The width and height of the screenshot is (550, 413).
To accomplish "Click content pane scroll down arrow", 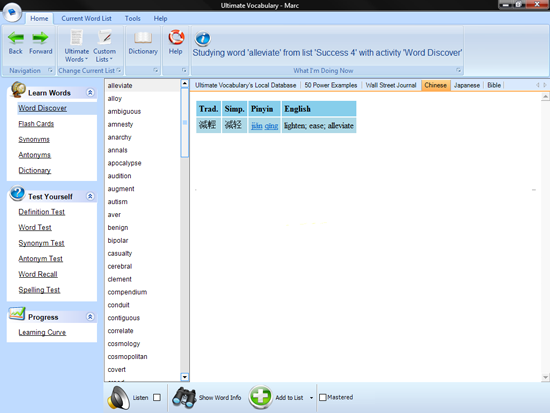I will 545,377.
